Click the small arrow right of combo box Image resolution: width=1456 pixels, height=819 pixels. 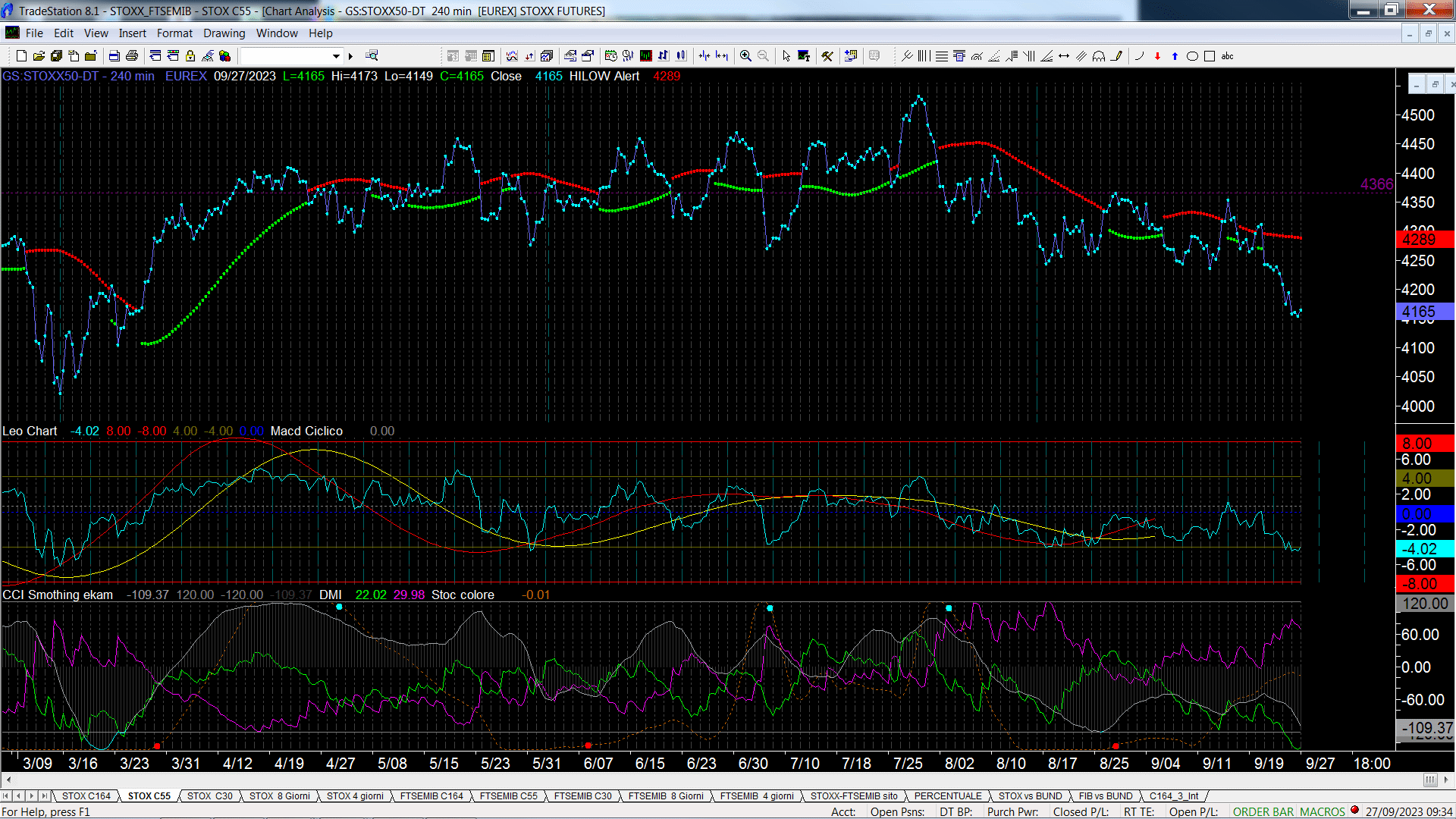(350, 56)
